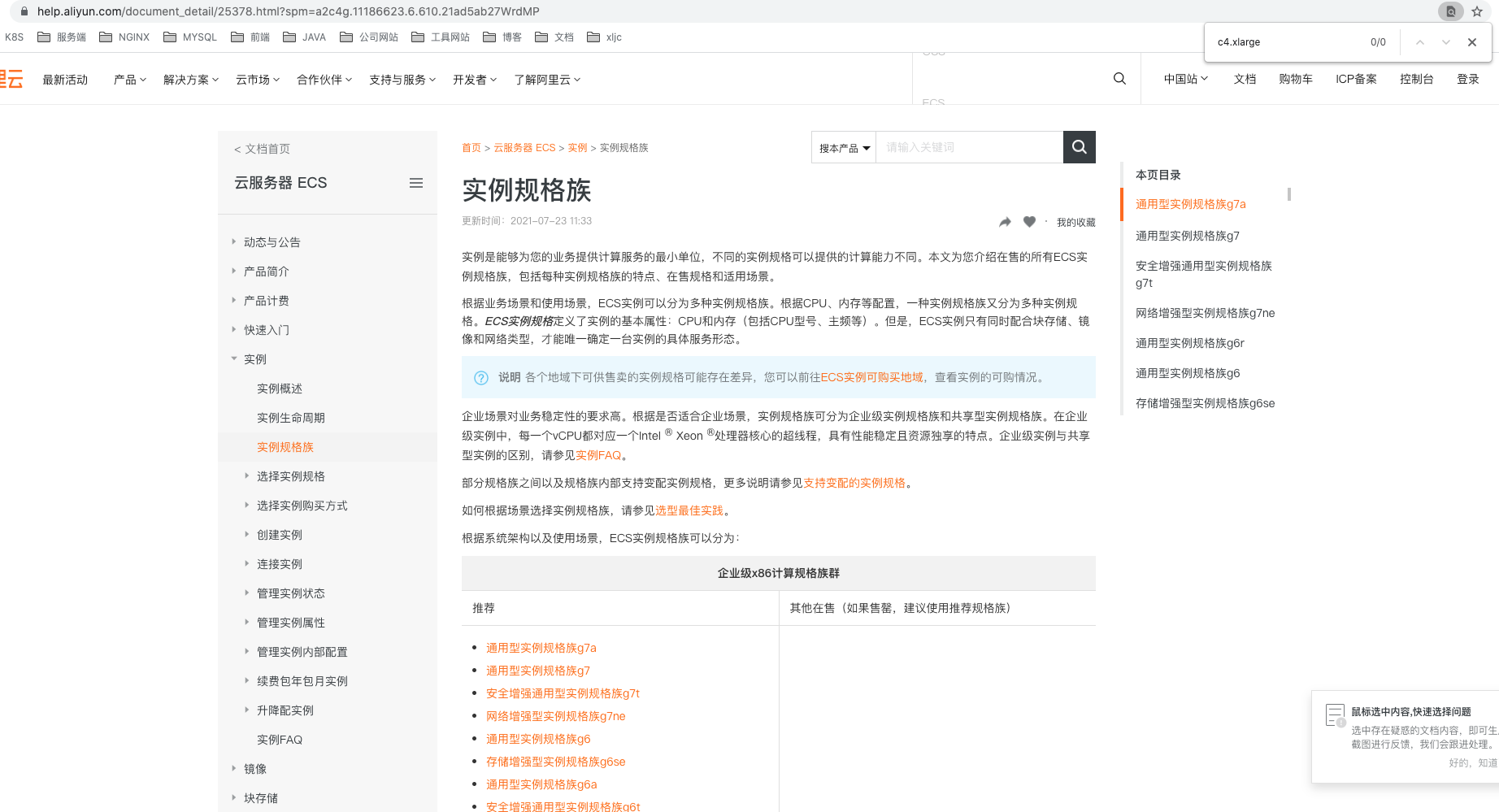Open the 服务端 bookmarks folder
The image size is (1499, 812).
point(62,37)
